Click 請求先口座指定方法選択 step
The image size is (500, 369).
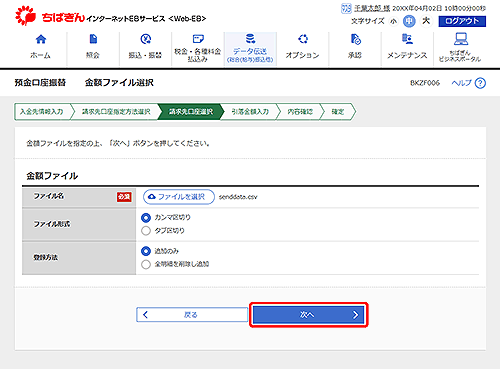tap(116, 112)
